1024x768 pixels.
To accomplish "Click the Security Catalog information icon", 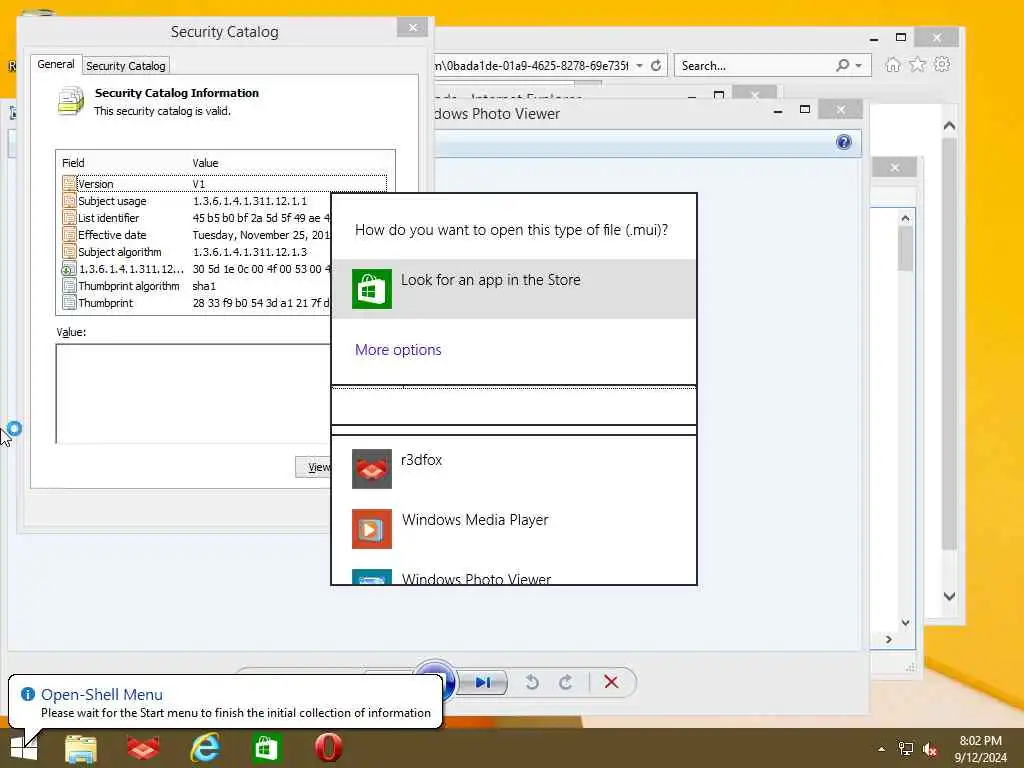I will point(71,101).
